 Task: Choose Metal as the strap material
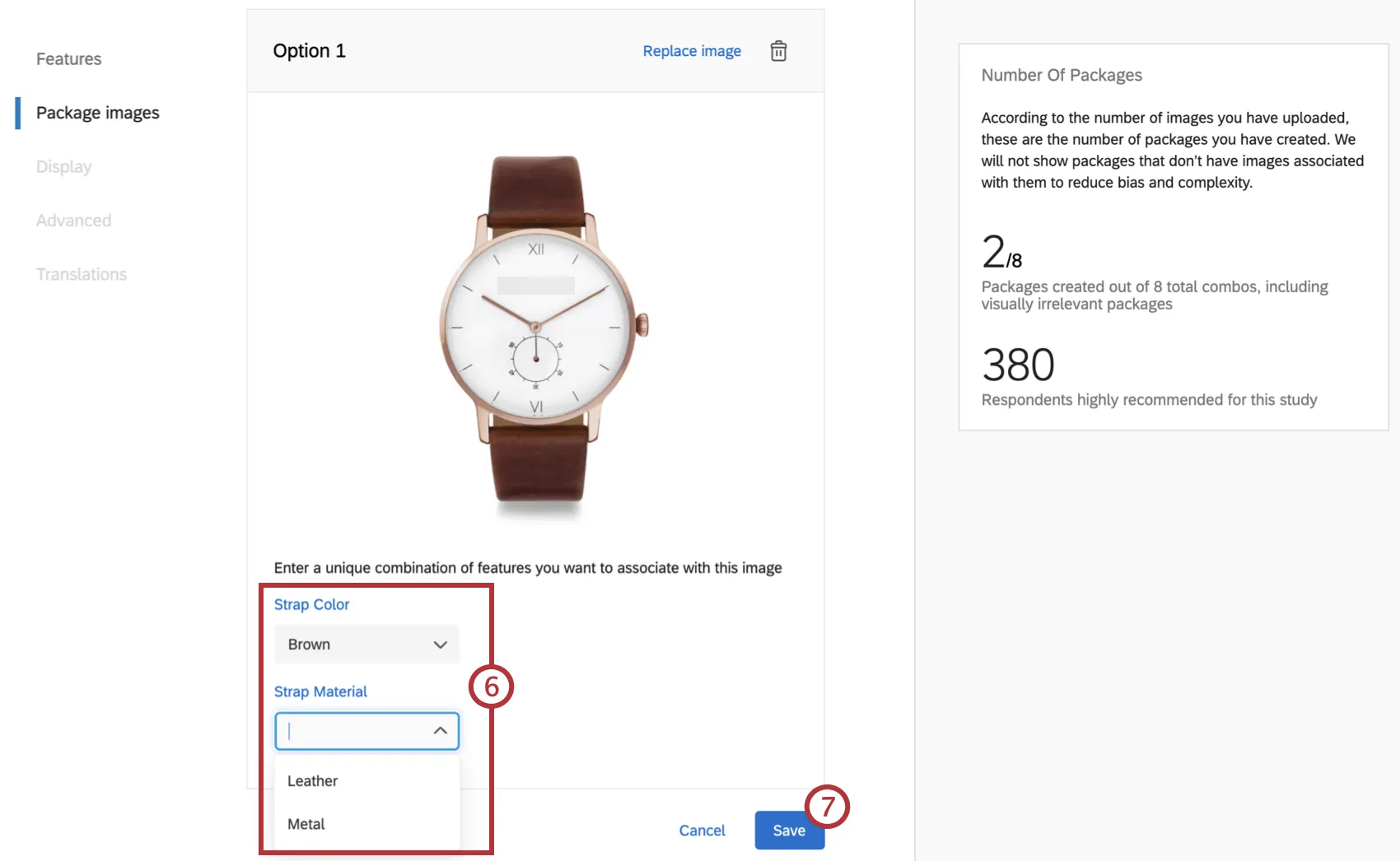pos(305,824)
